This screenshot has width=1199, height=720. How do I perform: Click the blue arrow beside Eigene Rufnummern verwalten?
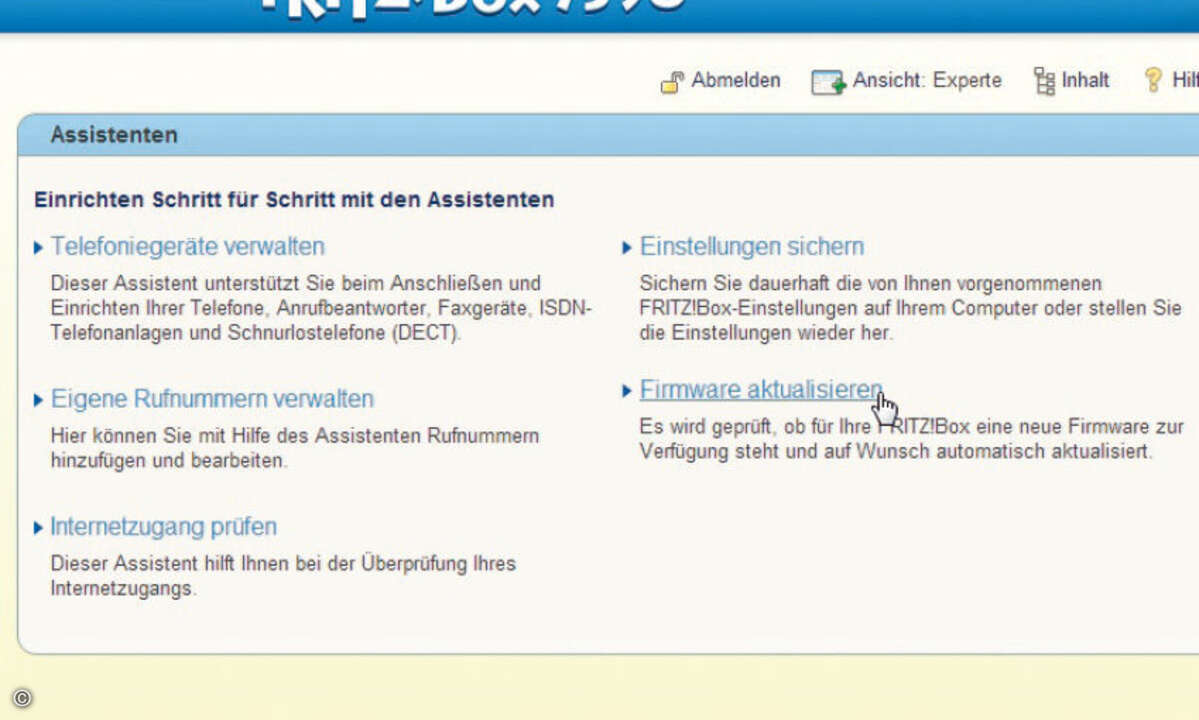[x=38, y=398]
